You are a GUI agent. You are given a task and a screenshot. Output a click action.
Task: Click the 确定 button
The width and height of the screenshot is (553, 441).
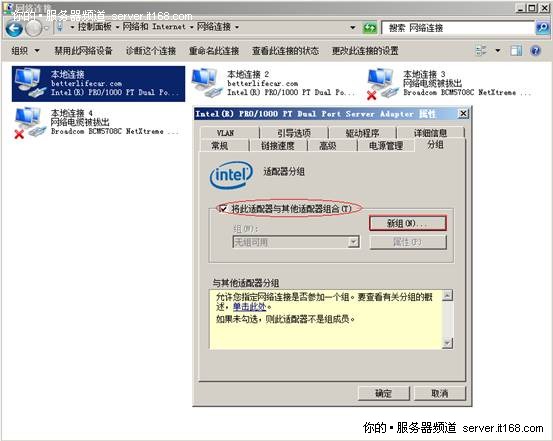coord(384,393)
